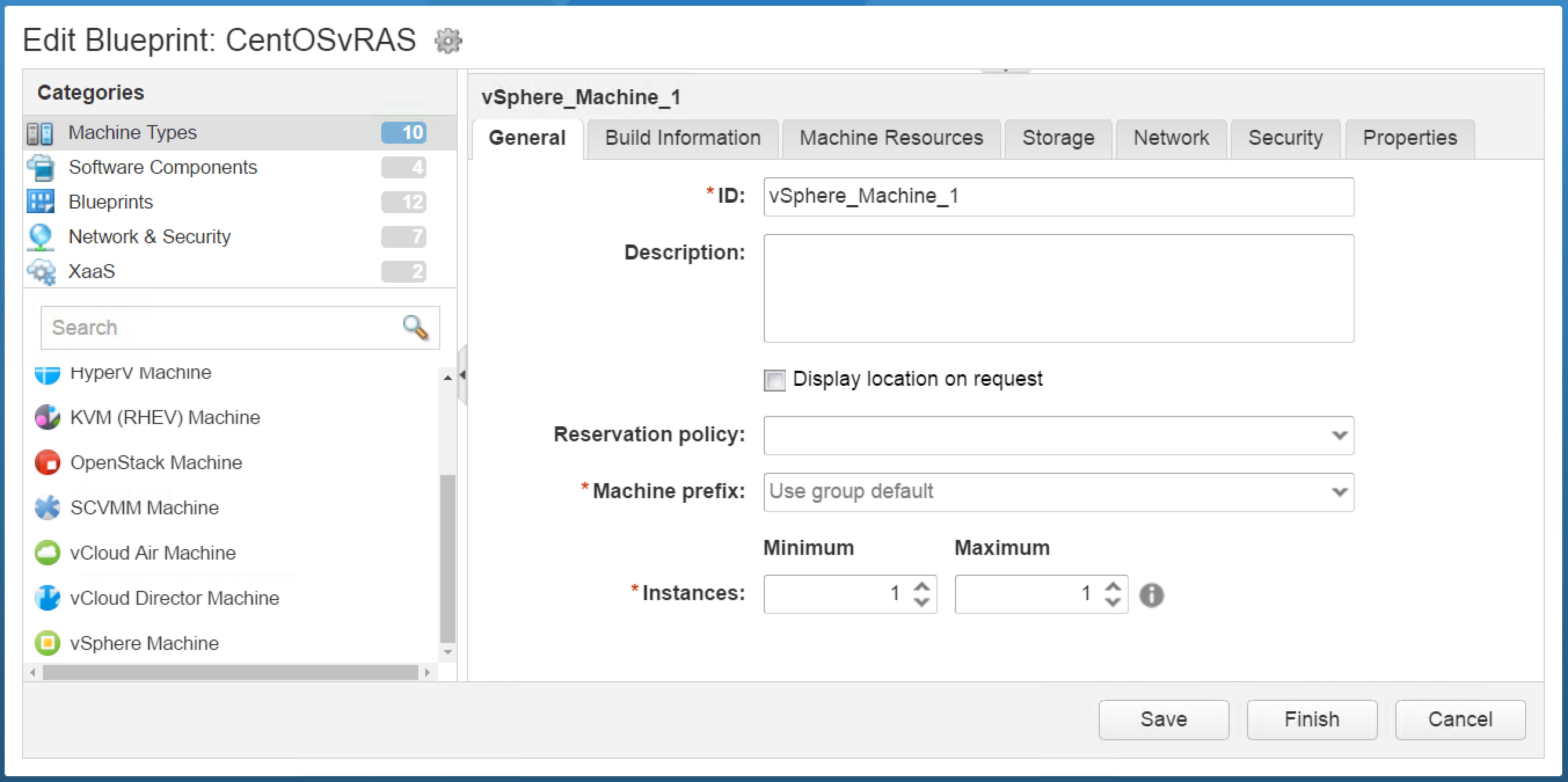Select the Machine Types category

[x=240, y=133]
